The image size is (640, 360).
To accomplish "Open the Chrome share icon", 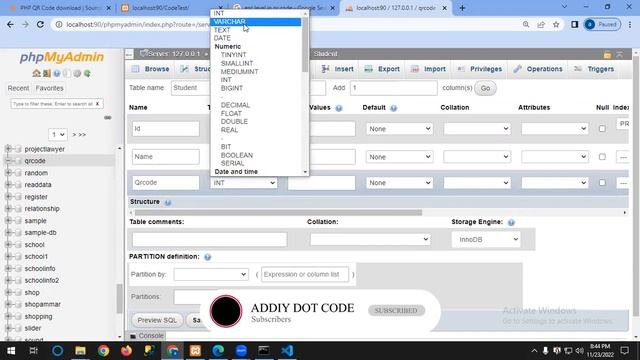I will coord(541,24).
